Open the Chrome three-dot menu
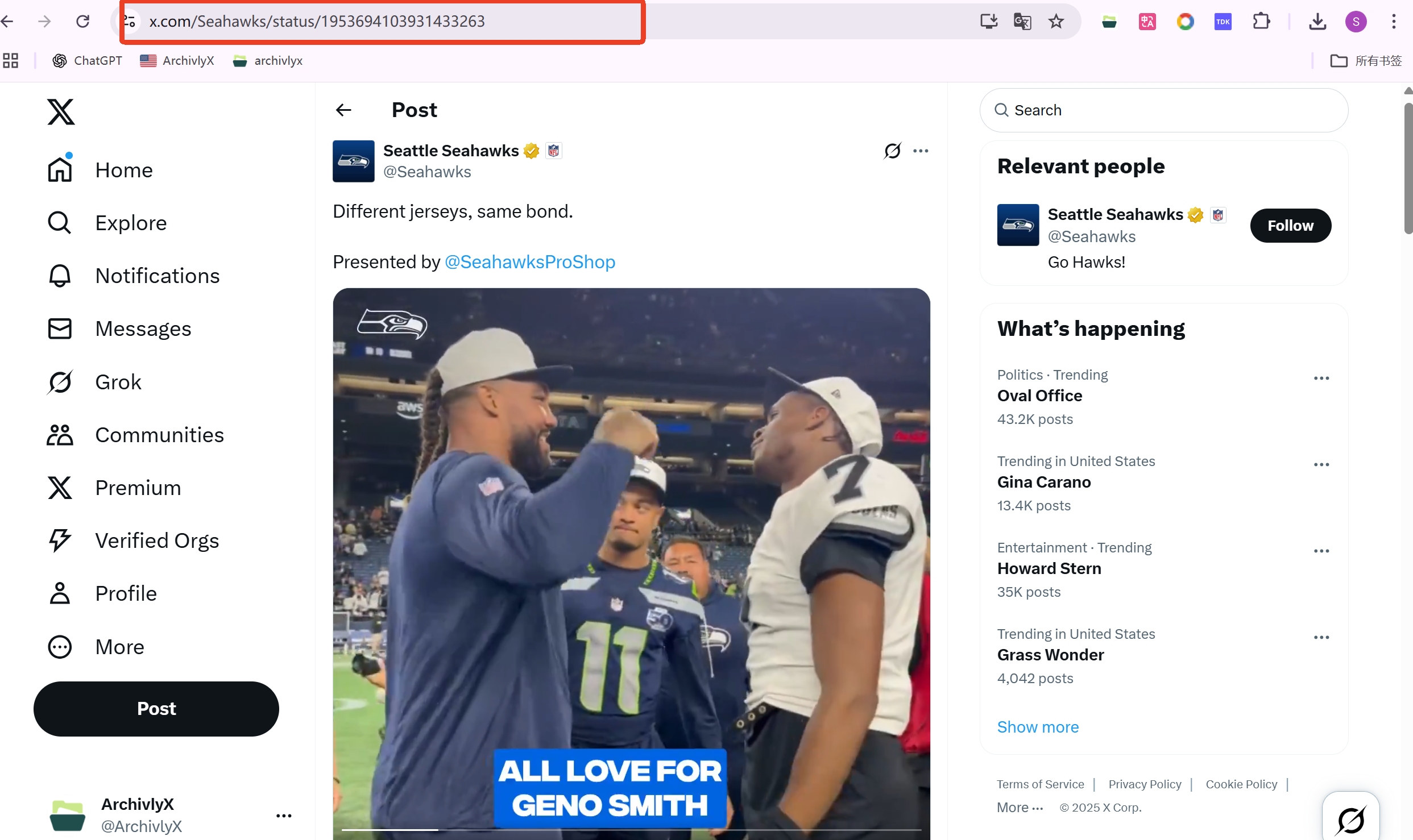 [1394, 22]
